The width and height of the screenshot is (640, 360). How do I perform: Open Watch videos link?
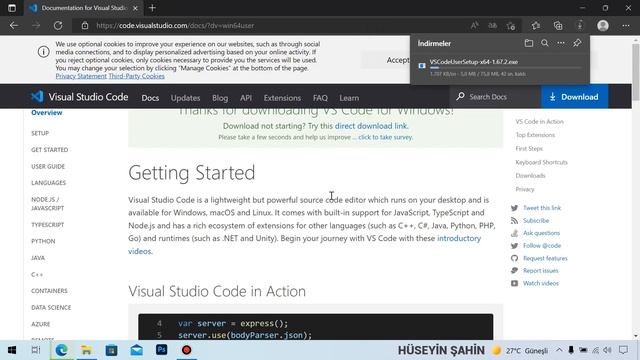(541, 283)
